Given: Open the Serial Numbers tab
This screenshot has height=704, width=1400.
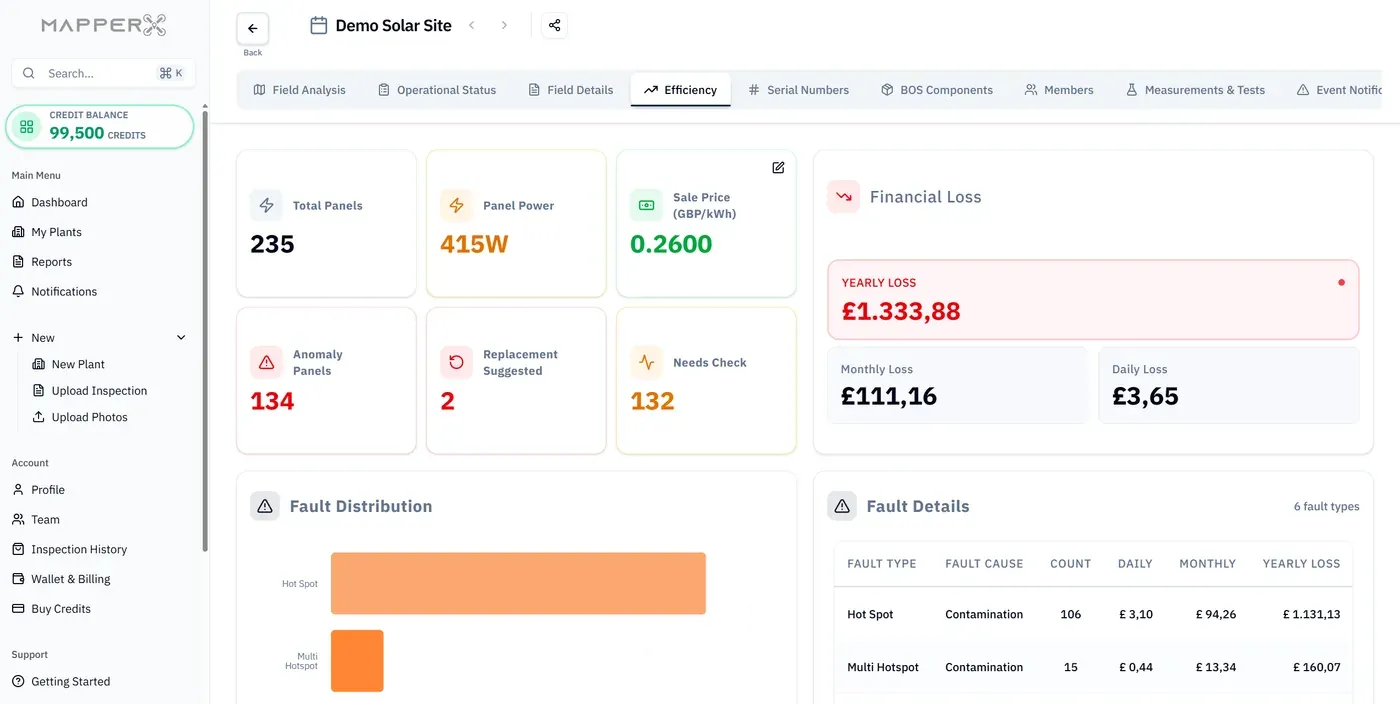Looking at the screenshot, I should (x=798, y=90).
